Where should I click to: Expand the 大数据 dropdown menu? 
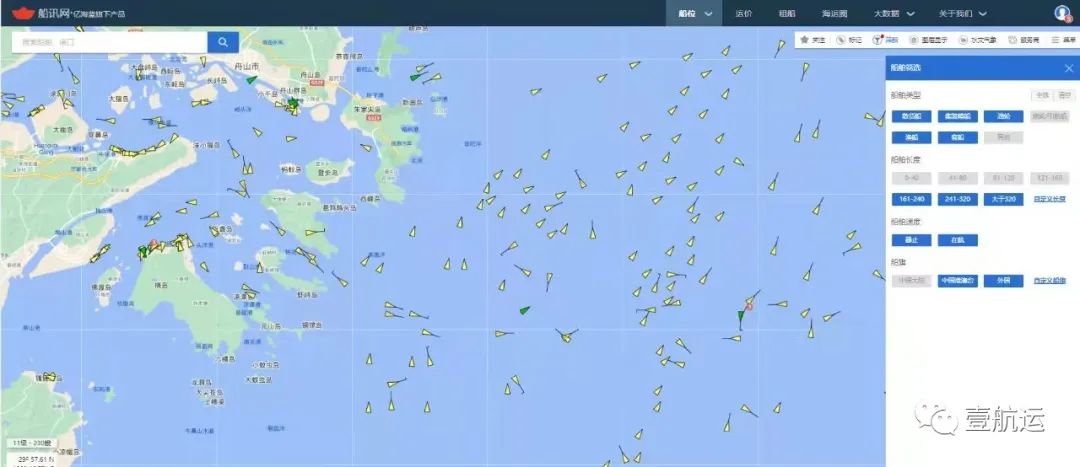894,13
